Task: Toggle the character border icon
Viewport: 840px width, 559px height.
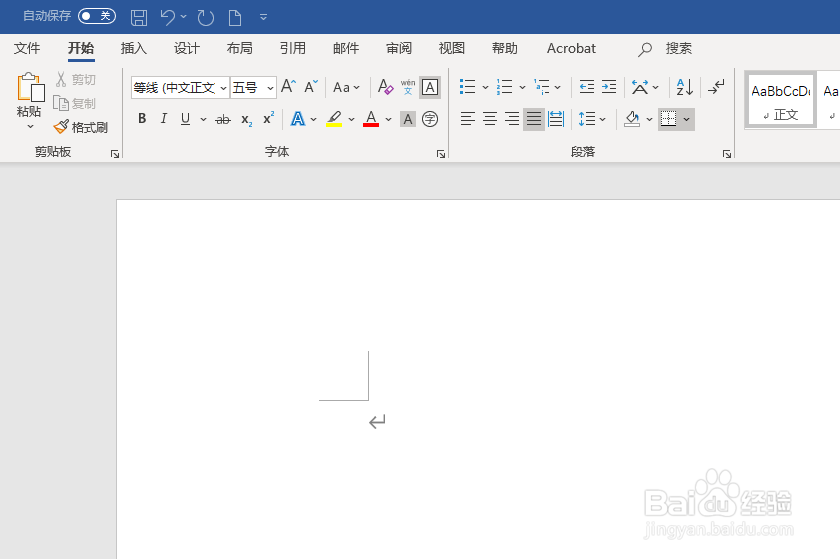Action: pyautogui.click(x=430, y=87)
